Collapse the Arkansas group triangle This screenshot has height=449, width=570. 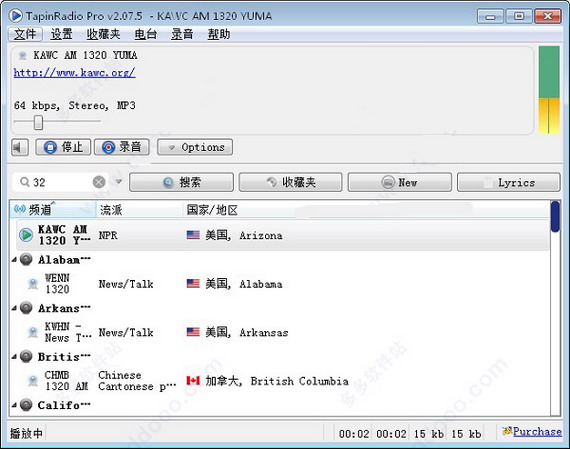14,308
